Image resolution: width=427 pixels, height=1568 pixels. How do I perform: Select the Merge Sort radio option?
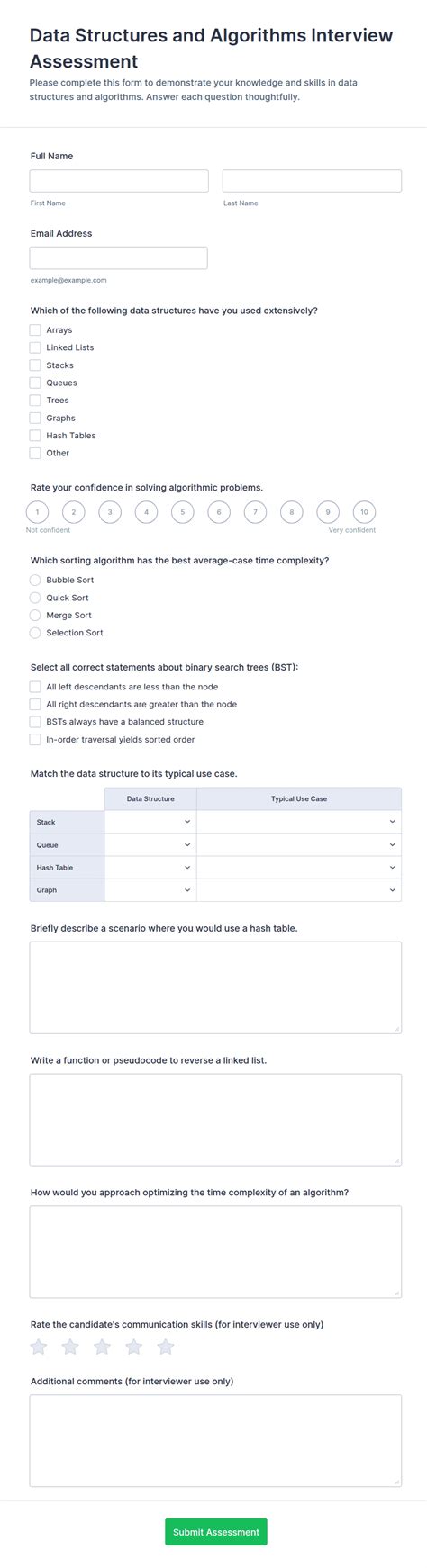(x=35, y=616)
